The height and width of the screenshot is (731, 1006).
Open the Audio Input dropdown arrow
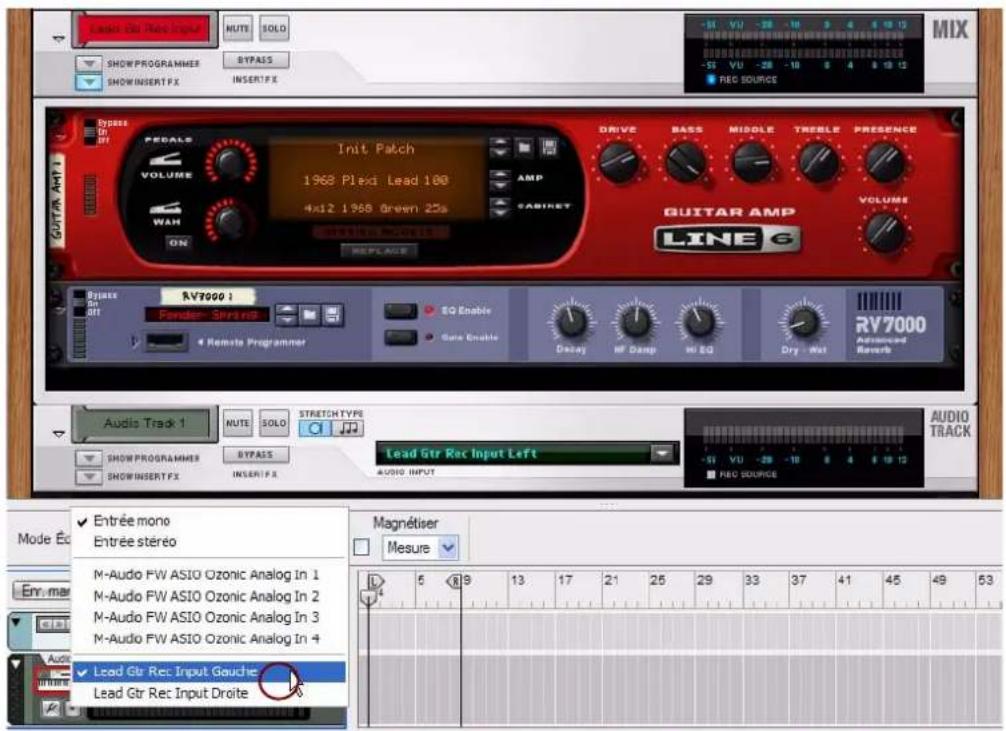point(662,453)
